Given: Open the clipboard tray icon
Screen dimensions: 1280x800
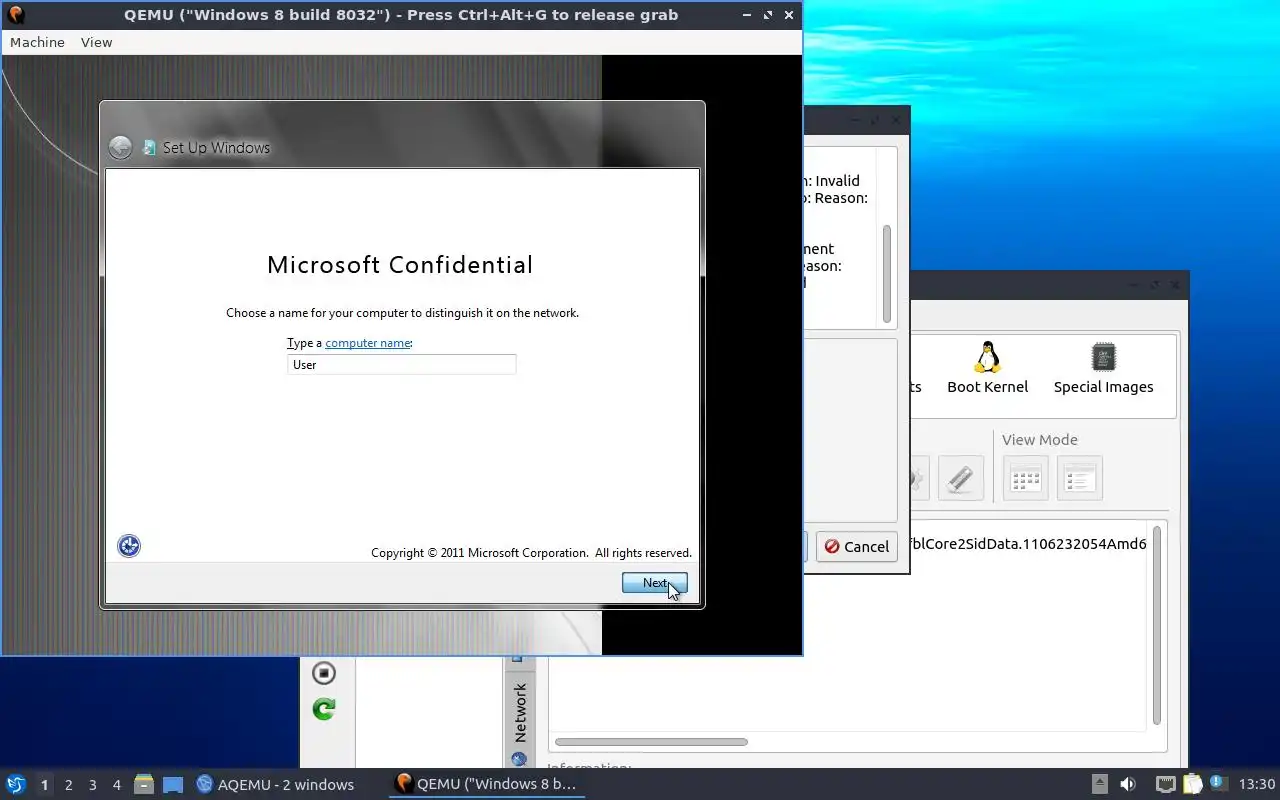Looking at the screenshot, I should click(x=1193, y=784).
